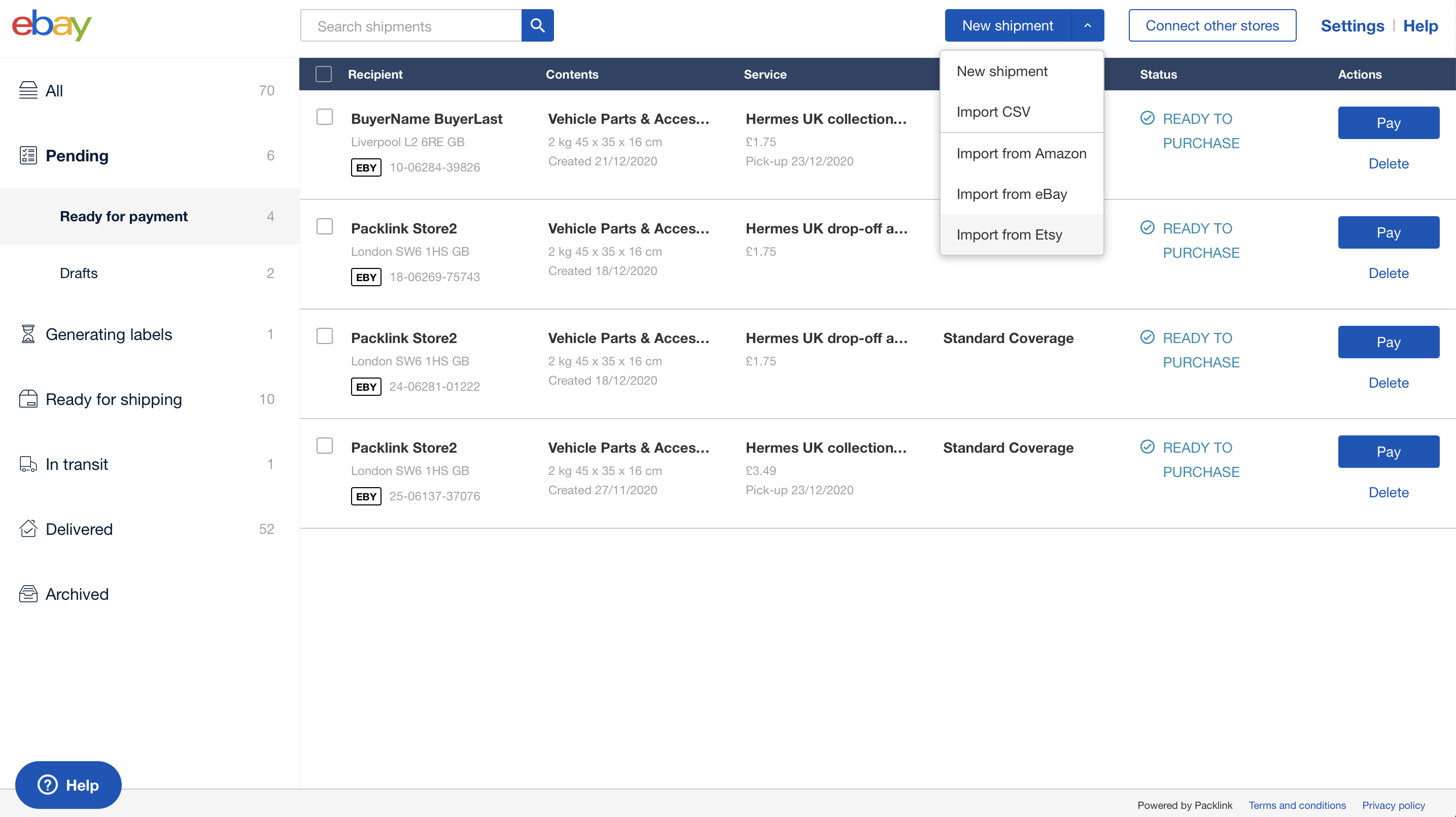Click the Status column header
Screen dimensions: 1456x817
click(x=1158, y=74)
